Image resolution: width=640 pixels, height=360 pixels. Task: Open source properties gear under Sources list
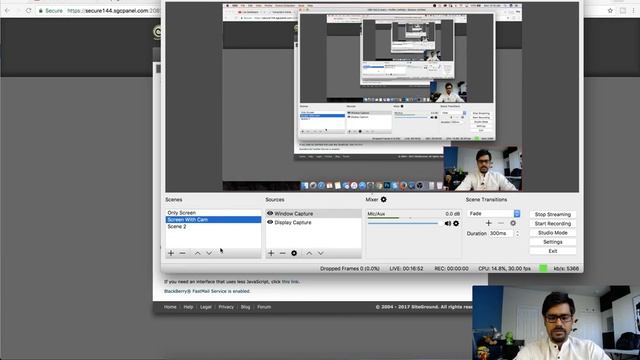click(x=294, y=253)
